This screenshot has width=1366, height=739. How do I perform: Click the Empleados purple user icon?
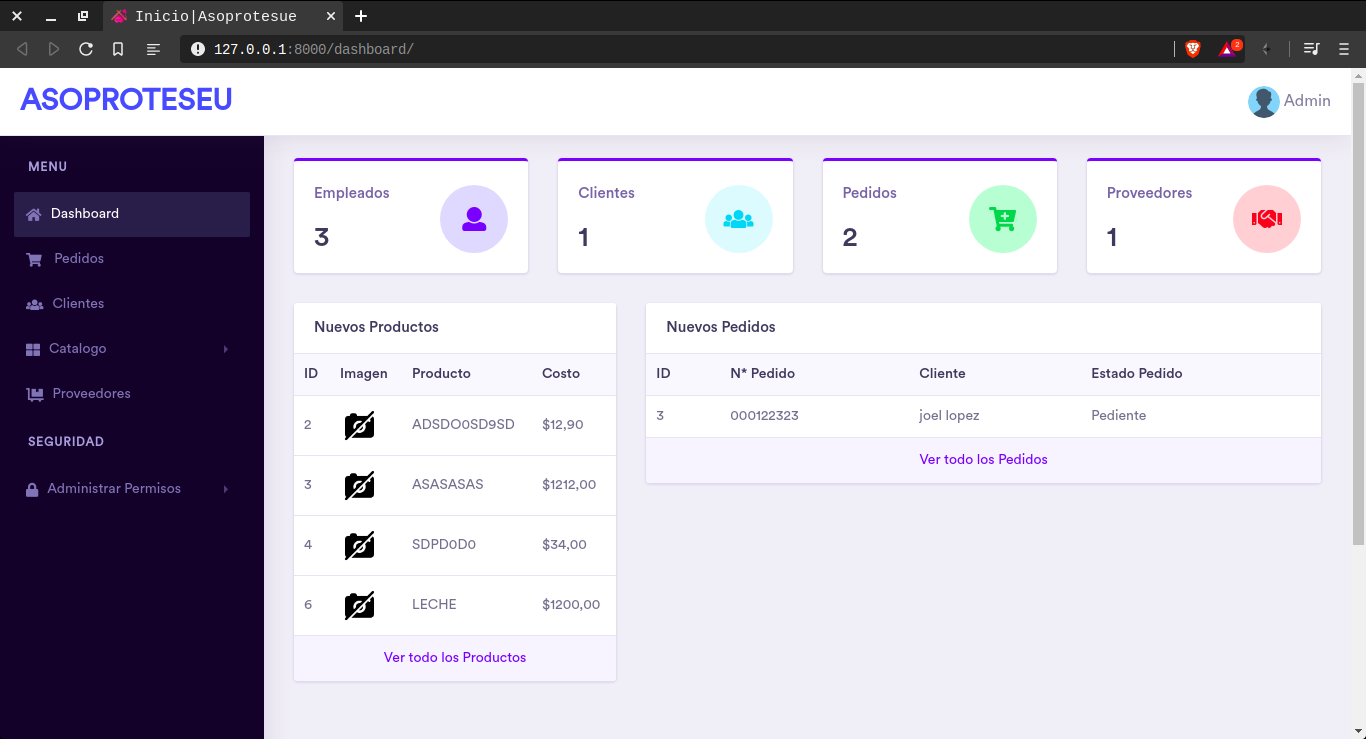click(x=474, y=219)
